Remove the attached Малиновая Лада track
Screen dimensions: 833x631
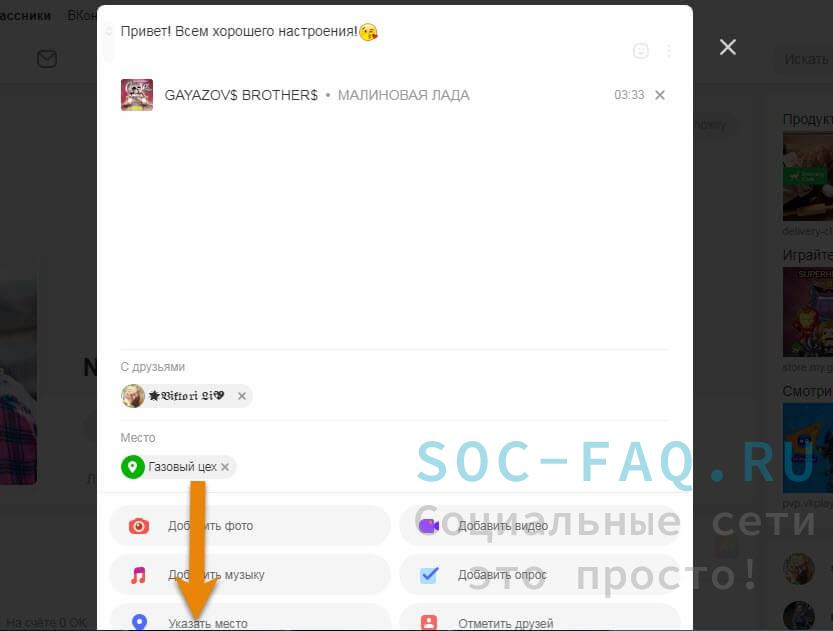pos(660,95)
